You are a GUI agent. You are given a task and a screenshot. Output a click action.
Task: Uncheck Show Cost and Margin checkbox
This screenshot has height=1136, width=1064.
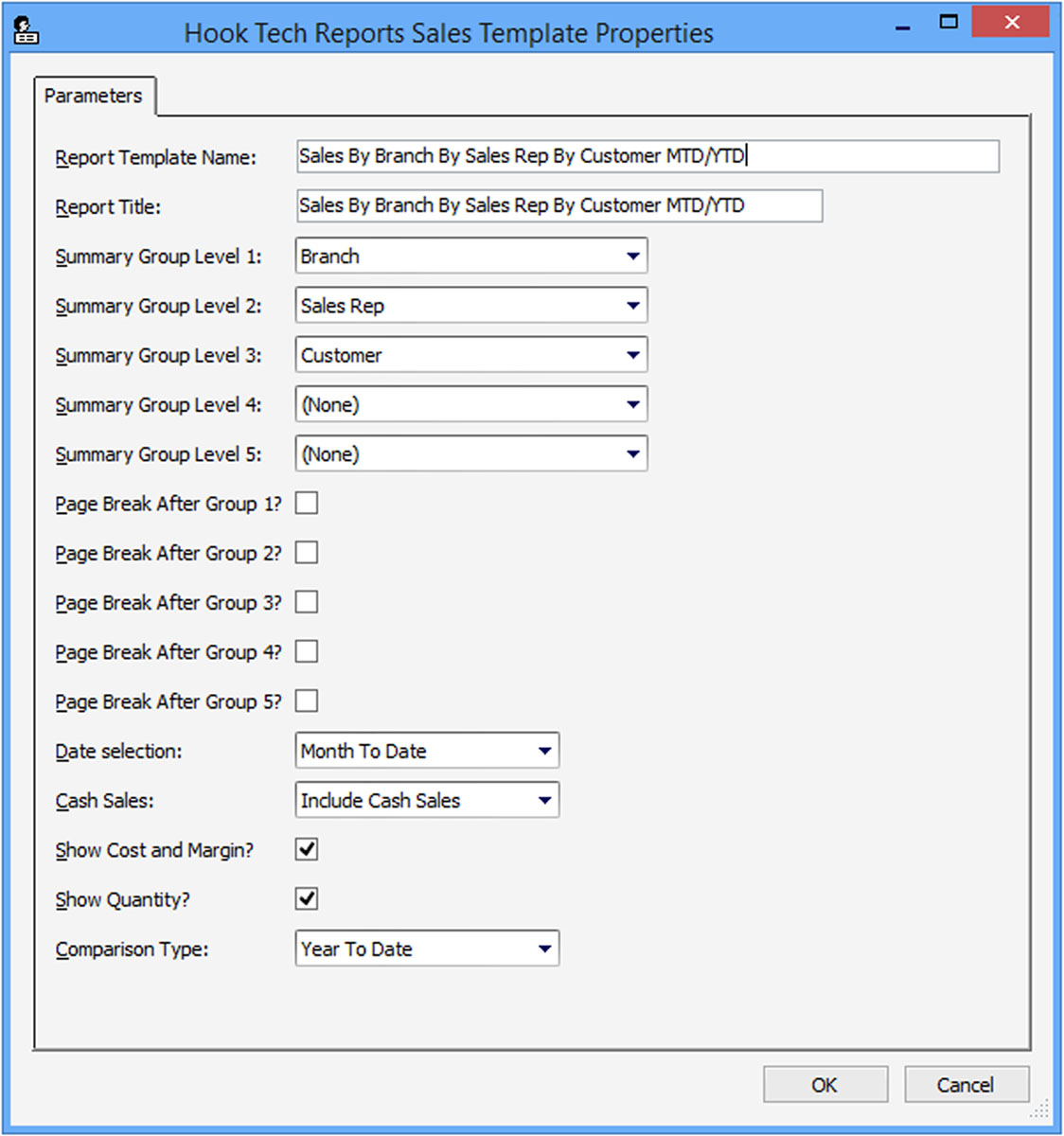(x=307, y=849)
